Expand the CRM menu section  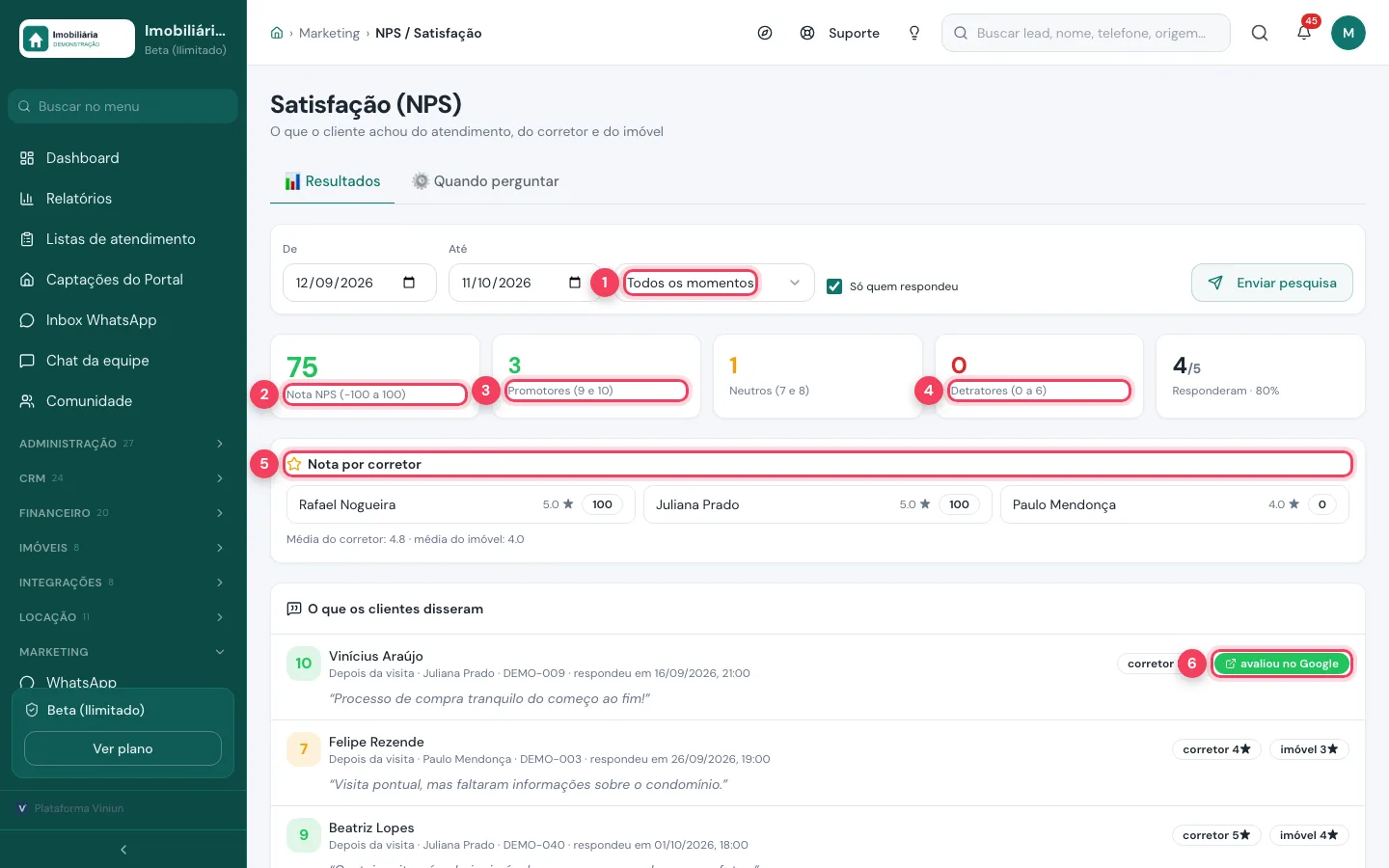click(x=123, y=478)
